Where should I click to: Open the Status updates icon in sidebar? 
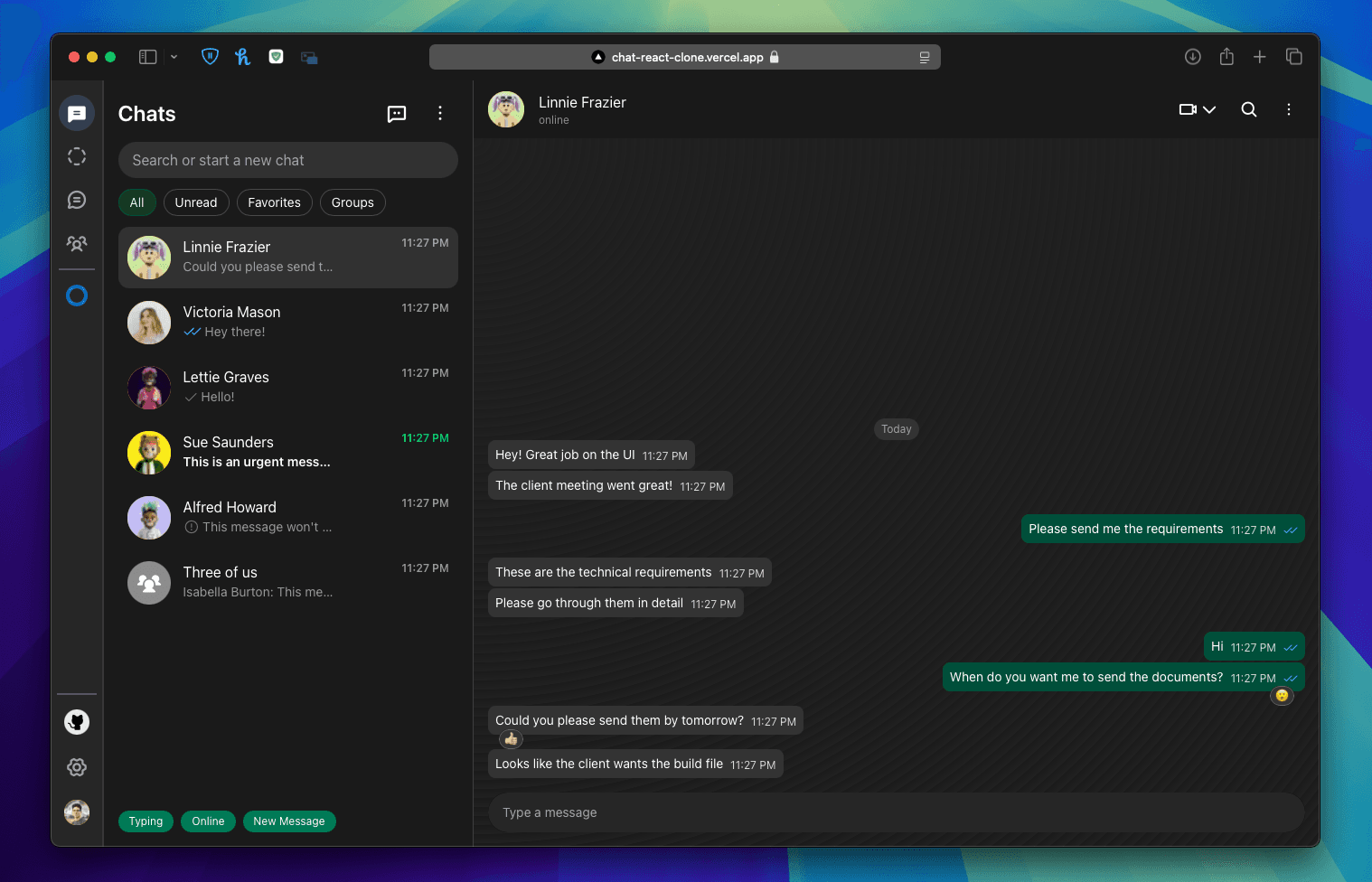point(77,156)
